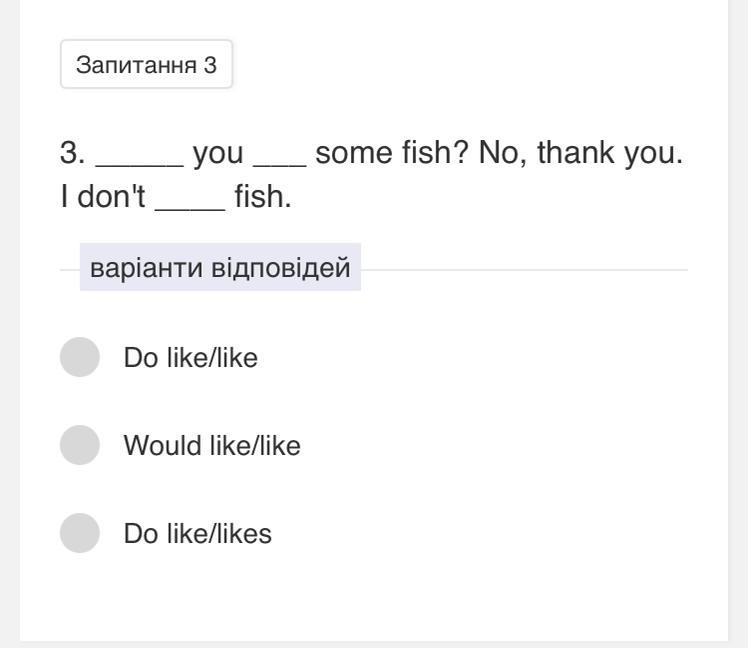Click the empty white area under "Do like/likes"

(x=374, y=595)
